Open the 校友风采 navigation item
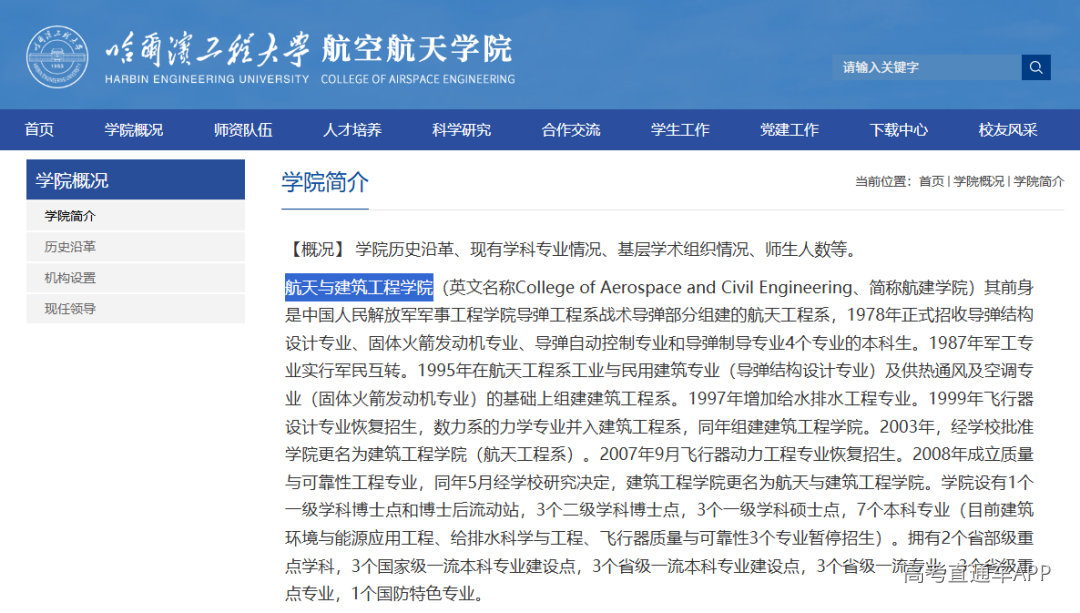Viewport: 1080px width, 613px height. [1008, 129]
